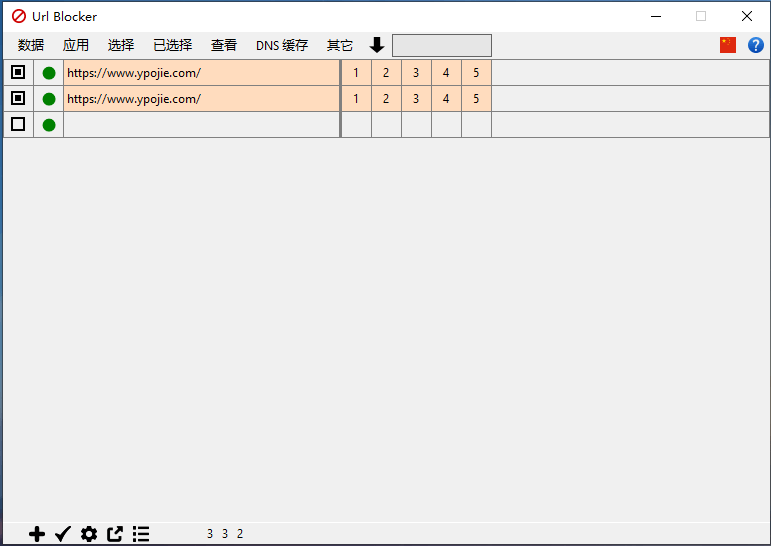Click the list view icon in bottom bar
Viewport: 771px width, 546px height.
coord(141,534)
